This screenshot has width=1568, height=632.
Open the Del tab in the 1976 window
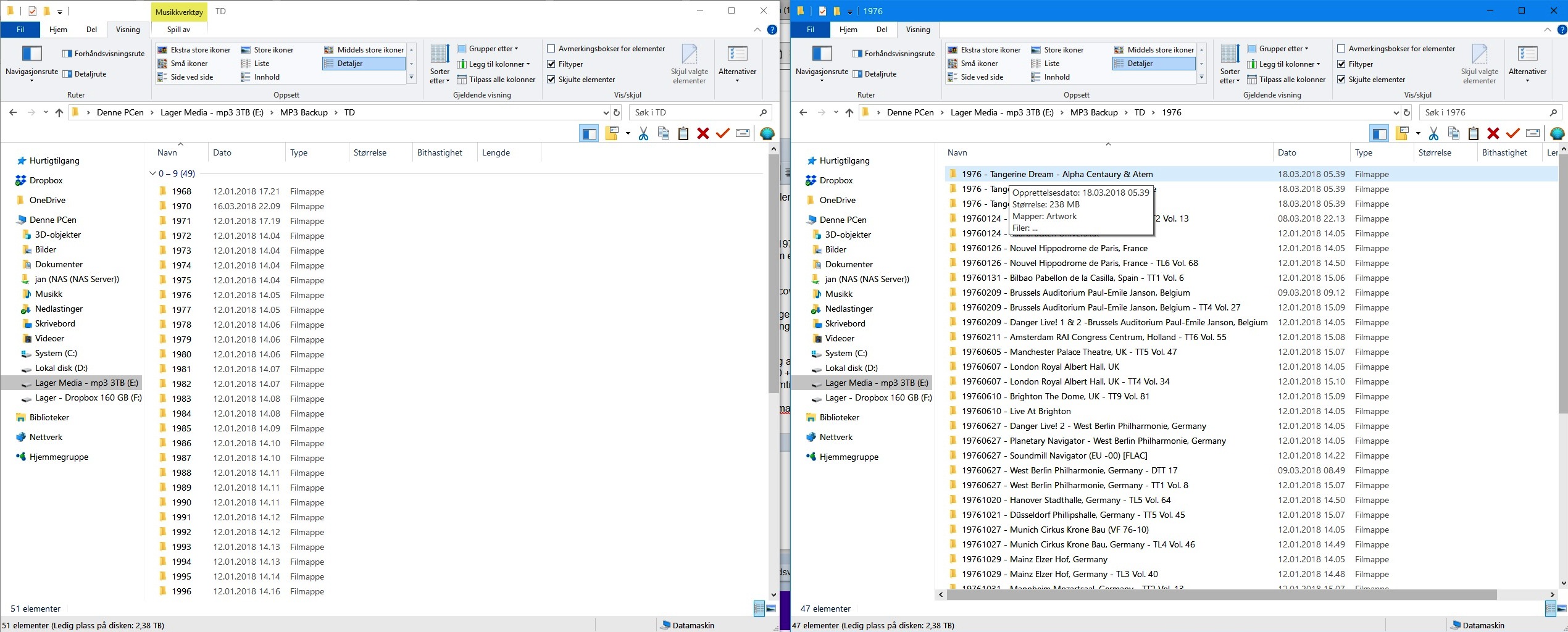882,29
